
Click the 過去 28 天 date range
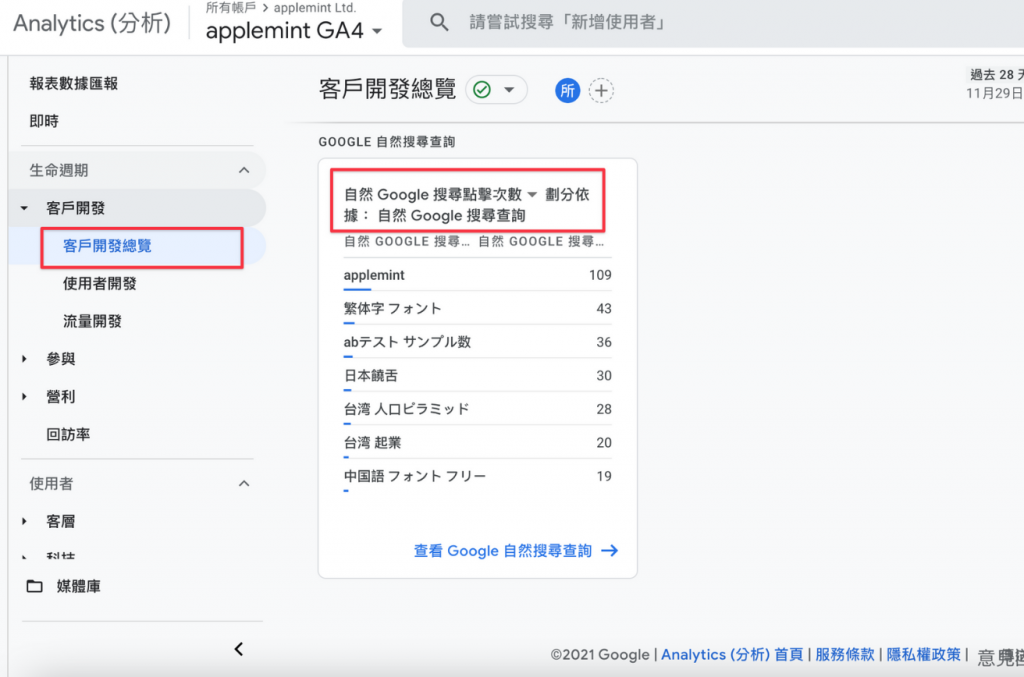[x=996, y=75]
